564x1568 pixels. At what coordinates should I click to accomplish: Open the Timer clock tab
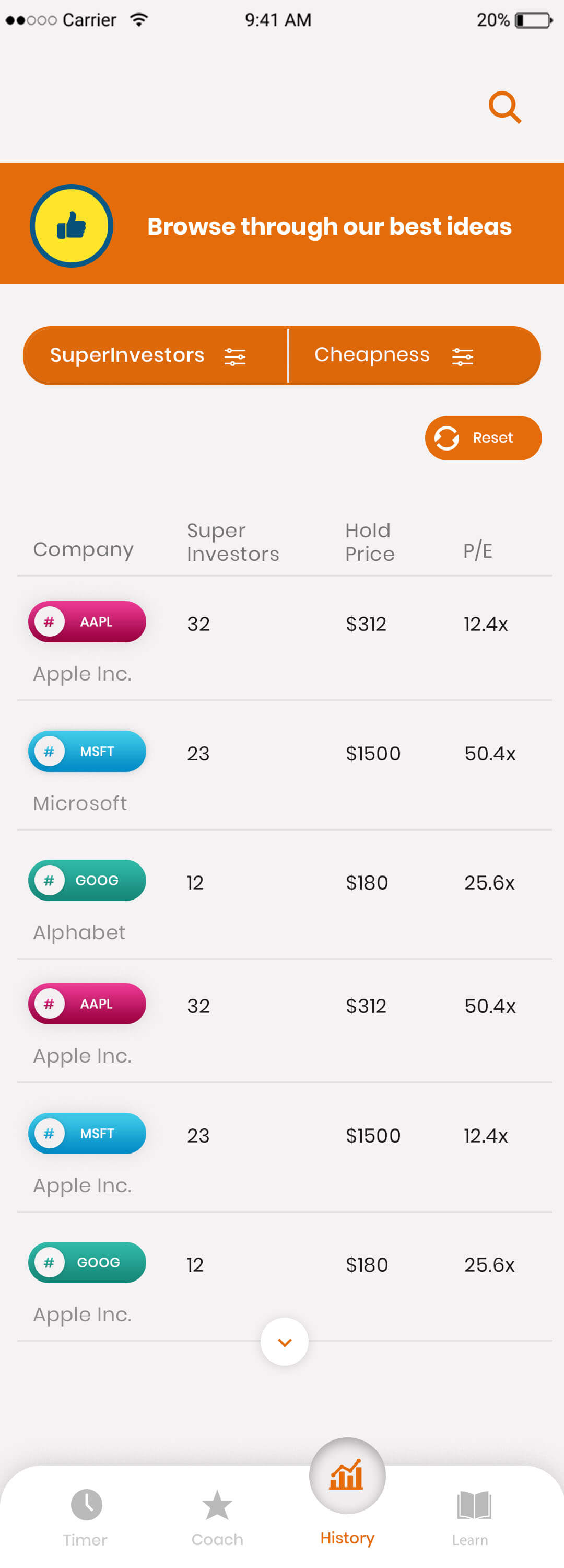[x=86, y=1505]
